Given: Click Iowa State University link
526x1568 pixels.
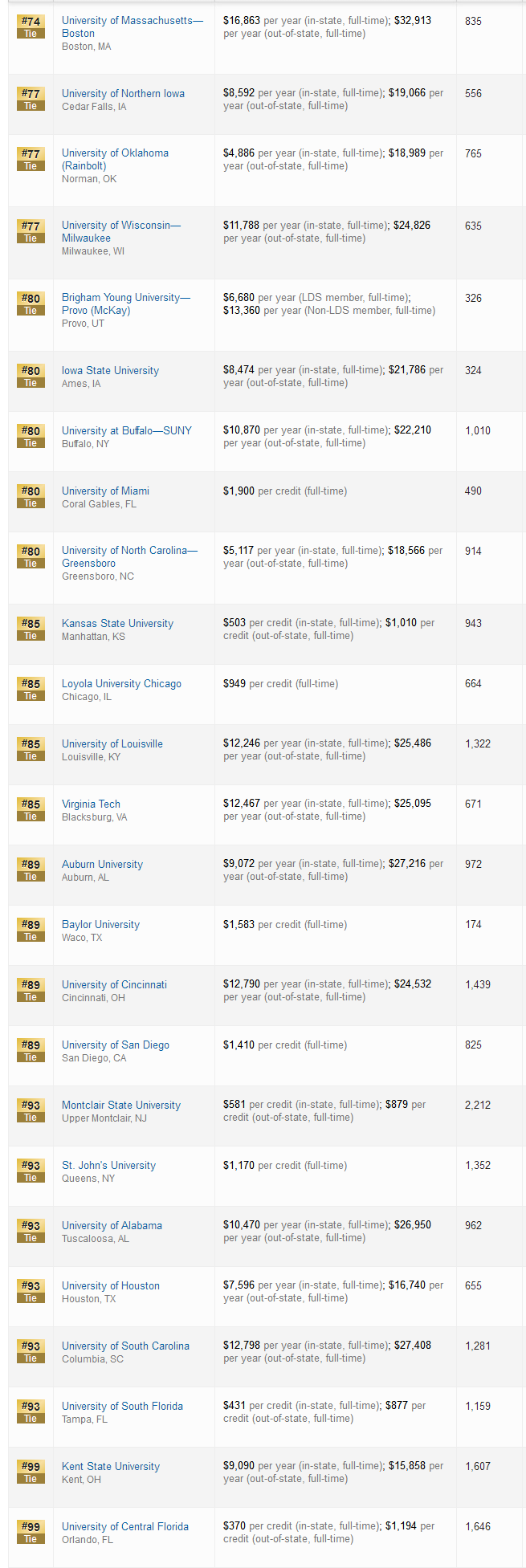Looking at the screenshot, I should pos(110,371).
